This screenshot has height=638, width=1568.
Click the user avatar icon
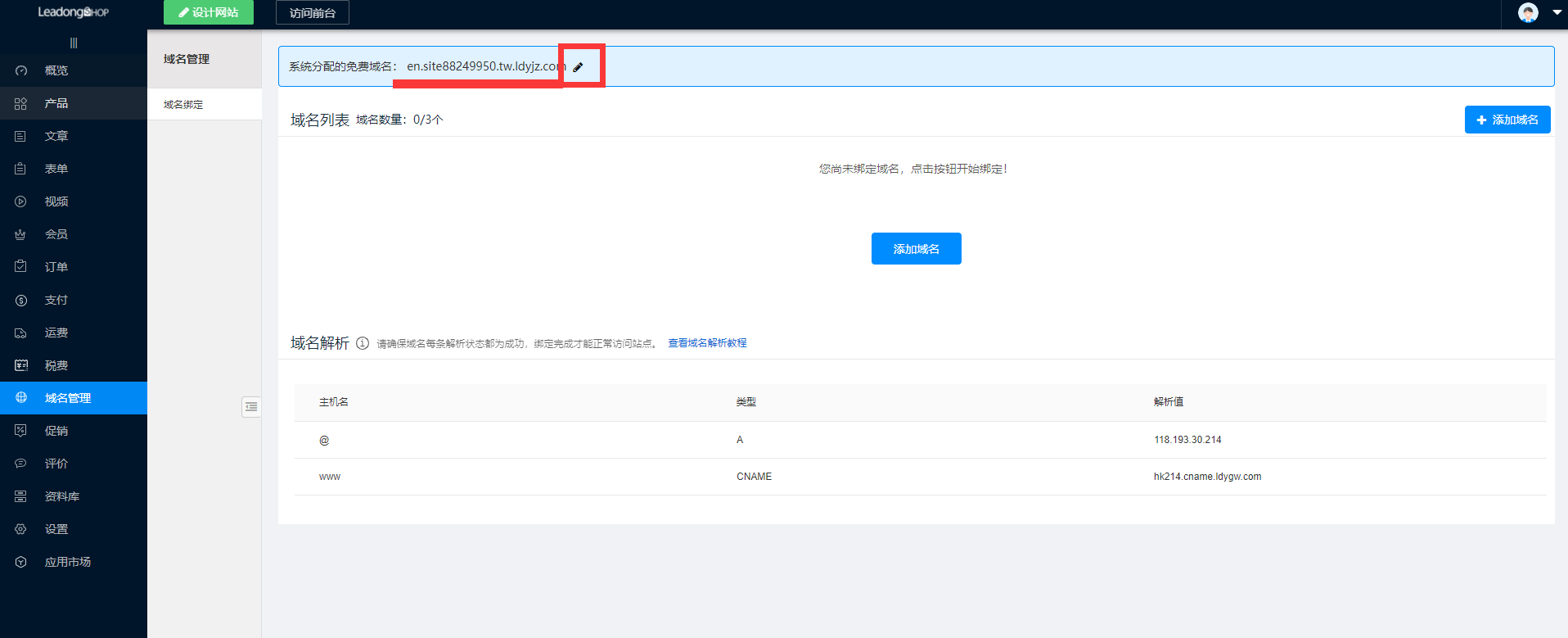point(1527,12)
